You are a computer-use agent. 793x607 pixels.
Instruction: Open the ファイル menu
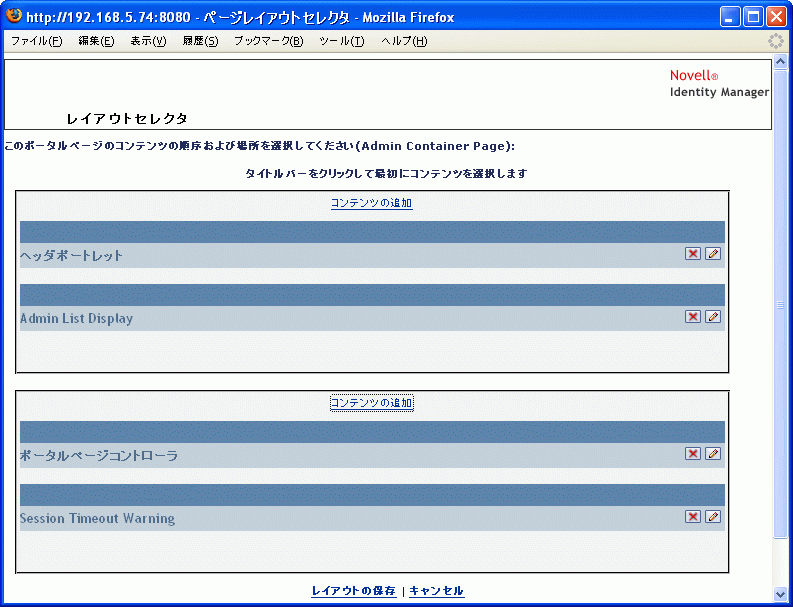tap(36, 41)
